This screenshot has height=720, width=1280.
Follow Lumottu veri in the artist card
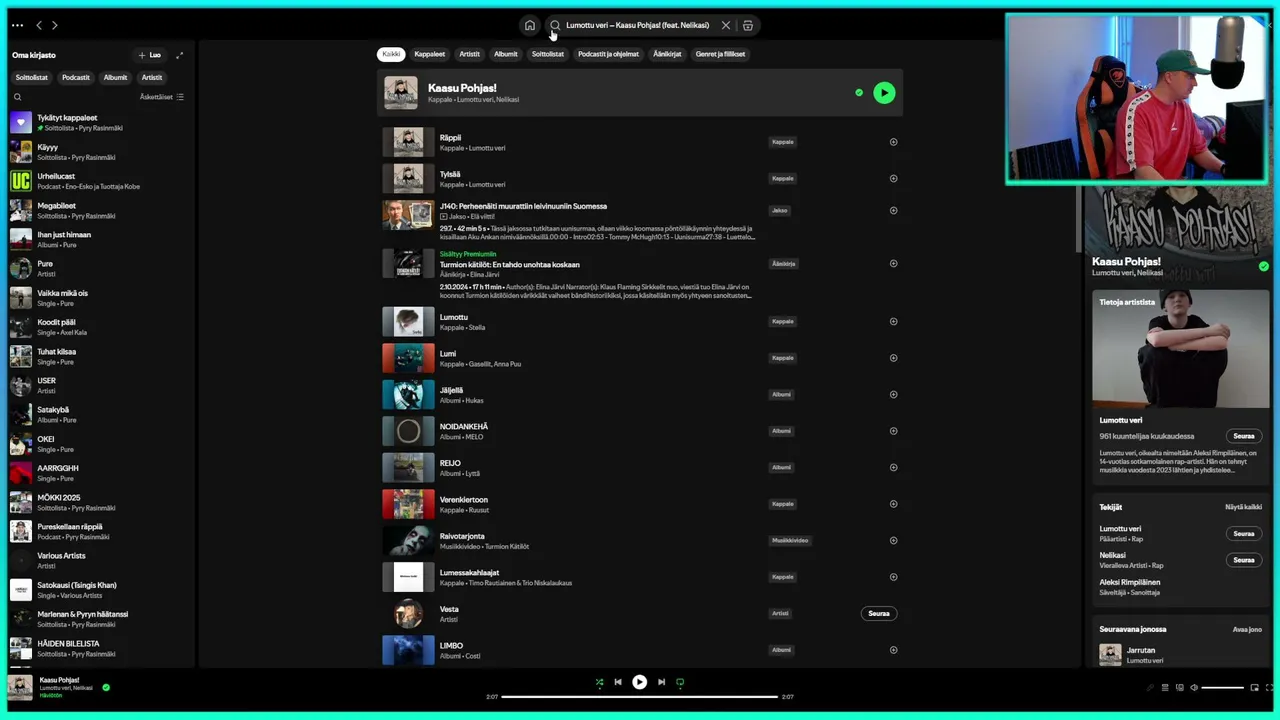tap(1244, 436)
